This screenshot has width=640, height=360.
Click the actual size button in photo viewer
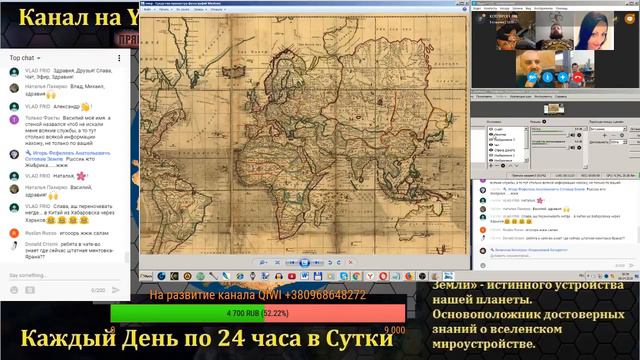pos(277,262)
